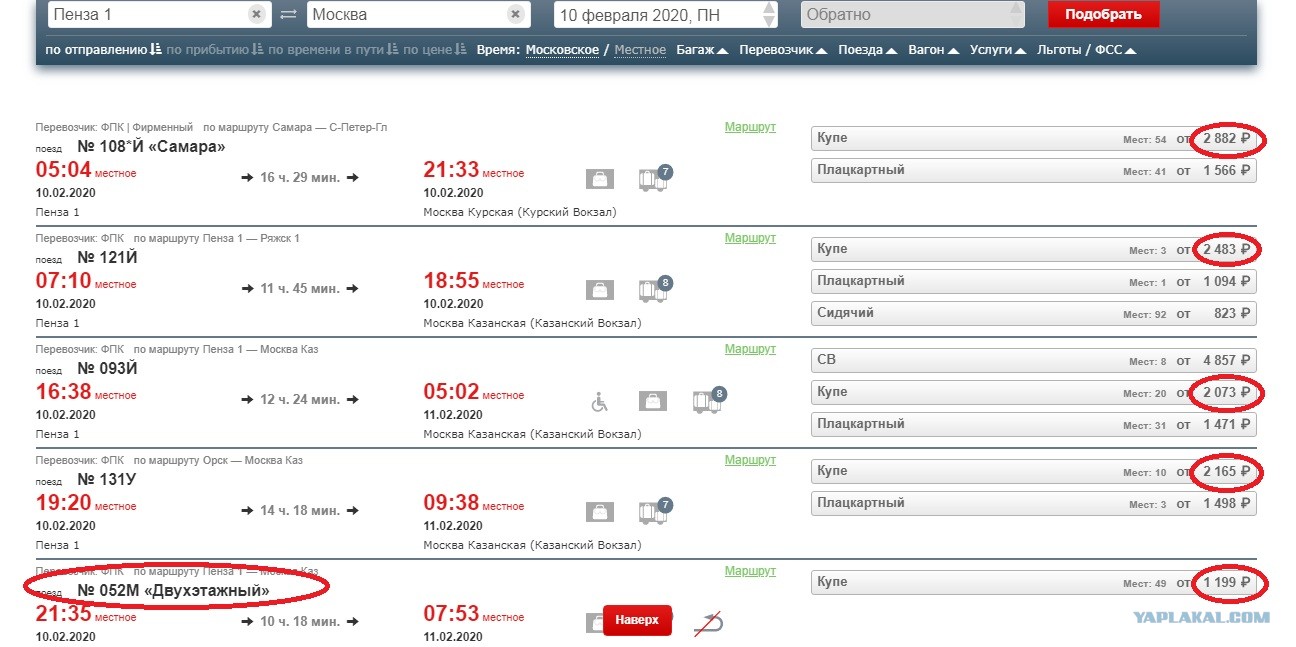This screenshot has width=1296, height=647.
Task: Open Маршрут link for train 131У
Action: click(x=750, y=460)
